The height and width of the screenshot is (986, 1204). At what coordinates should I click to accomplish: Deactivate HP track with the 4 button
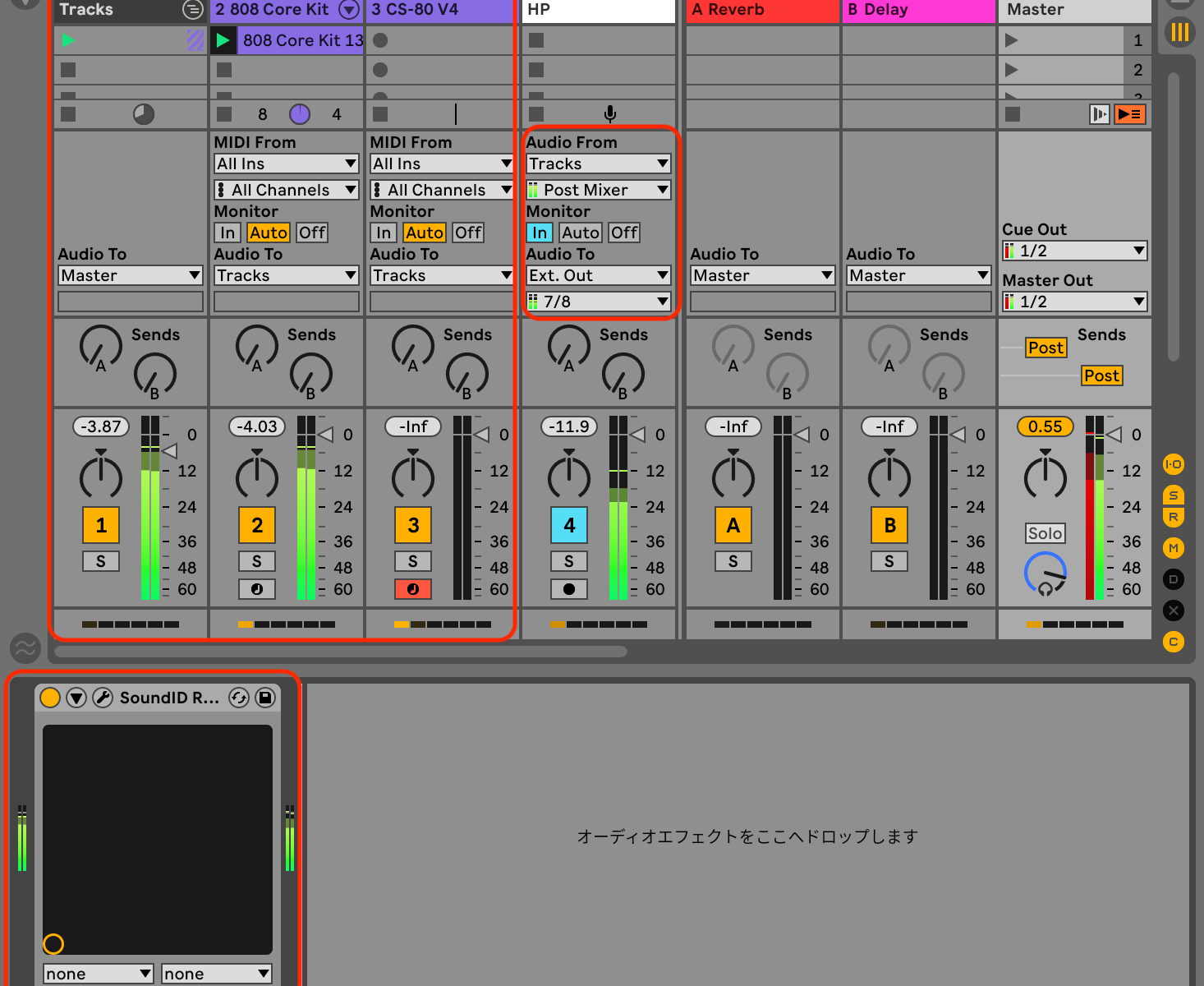[568, 525]
